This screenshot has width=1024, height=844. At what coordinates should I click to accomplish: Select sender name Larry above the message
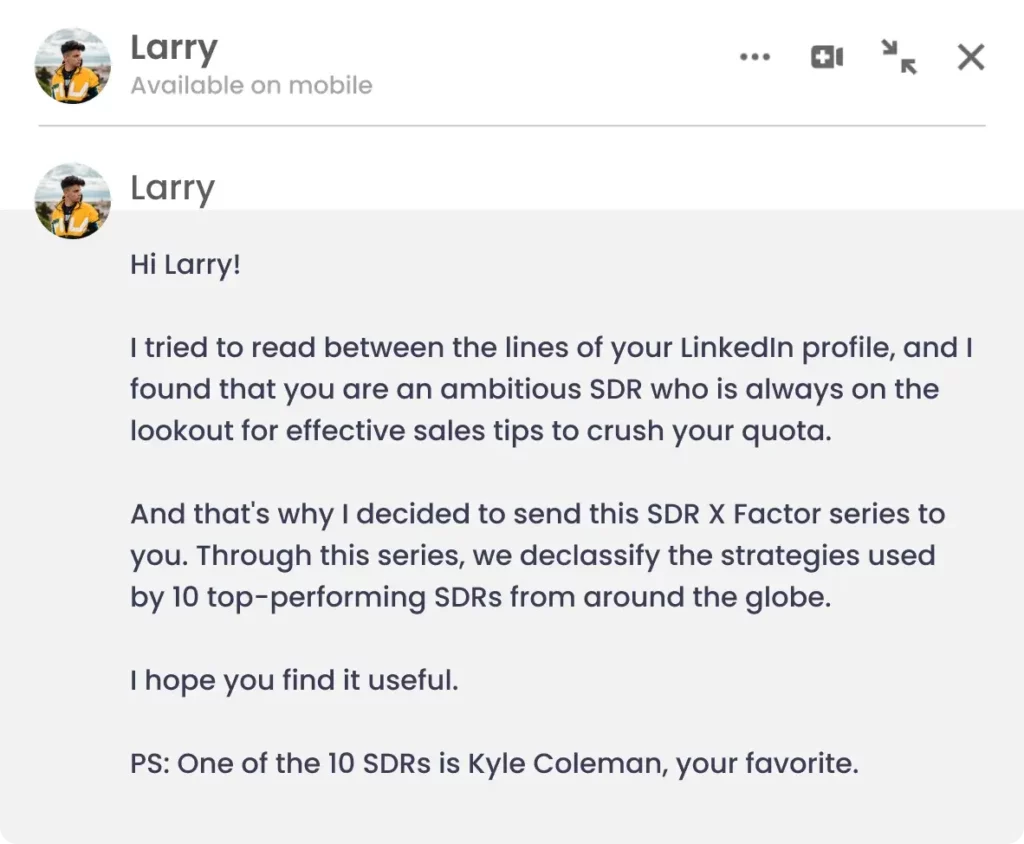tap(173, 188)
